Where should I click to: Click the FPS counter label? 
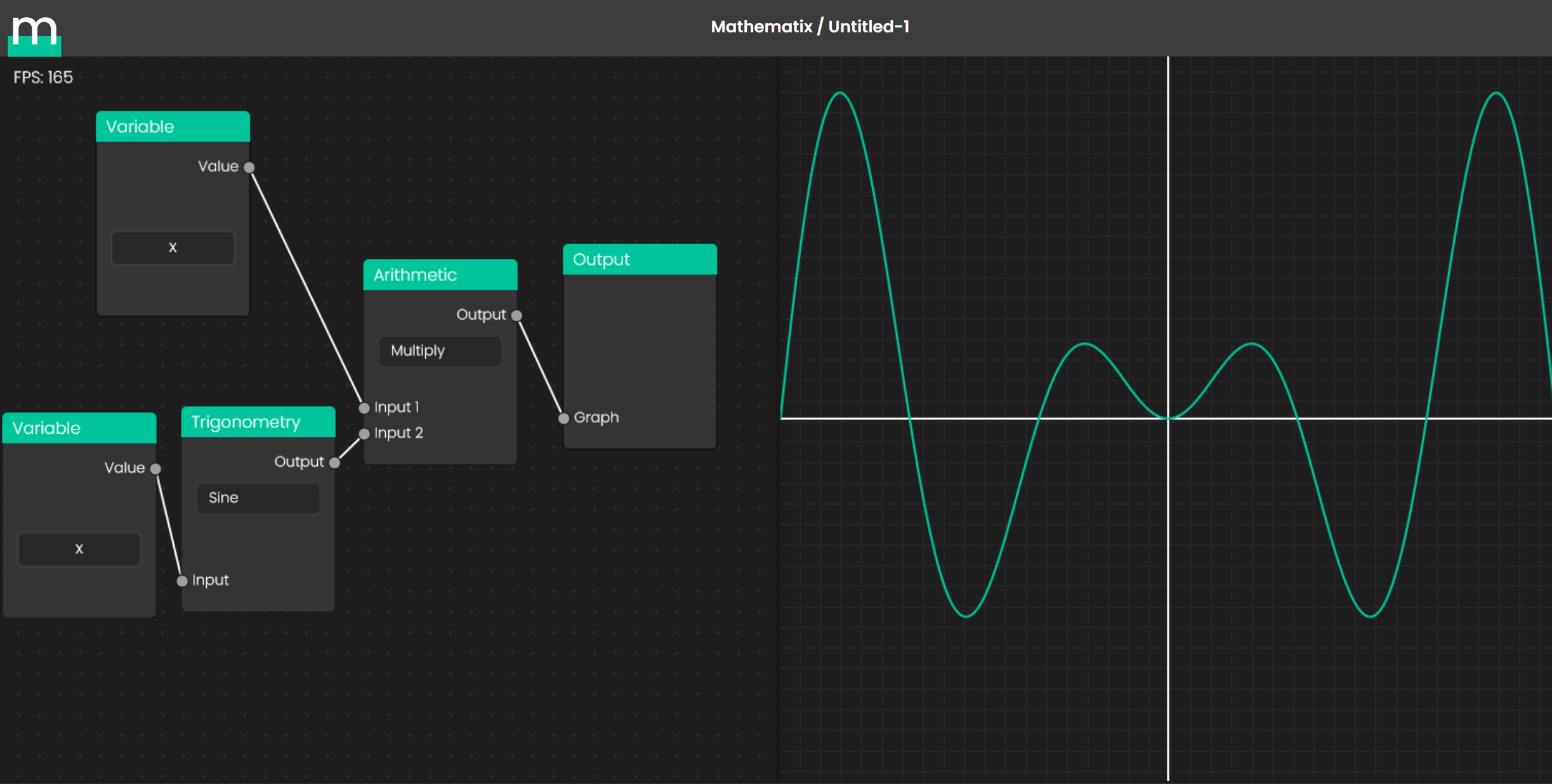[x=43, y=77]
